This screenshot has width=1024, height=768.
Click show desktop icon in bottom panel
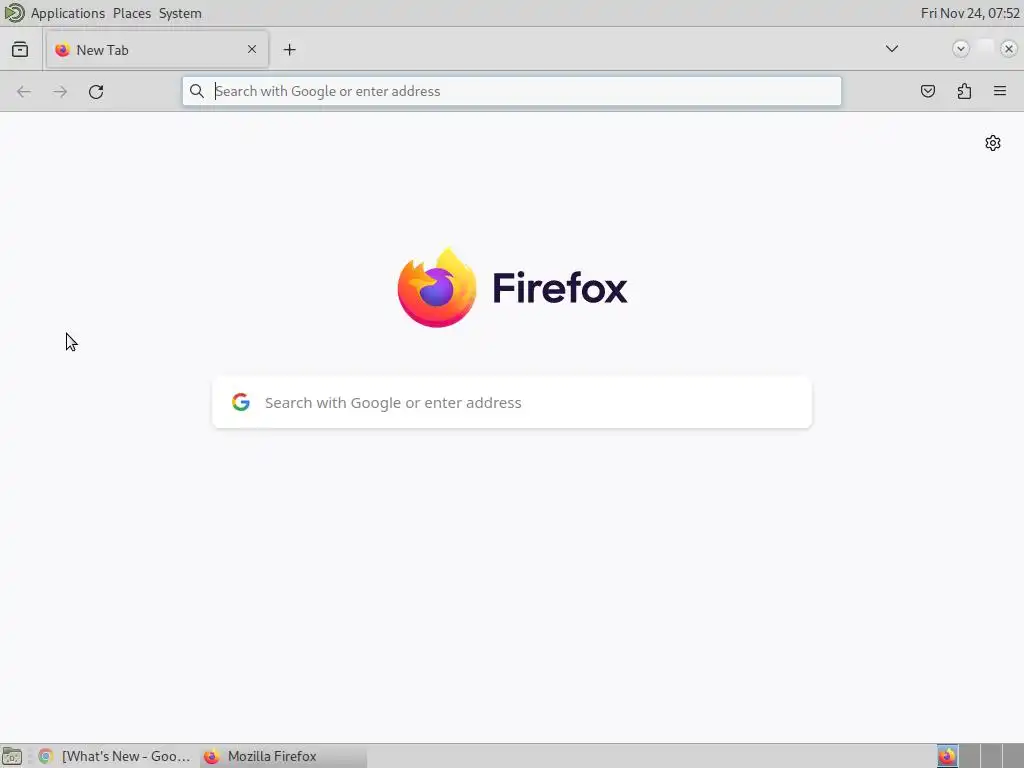point(12,756)
